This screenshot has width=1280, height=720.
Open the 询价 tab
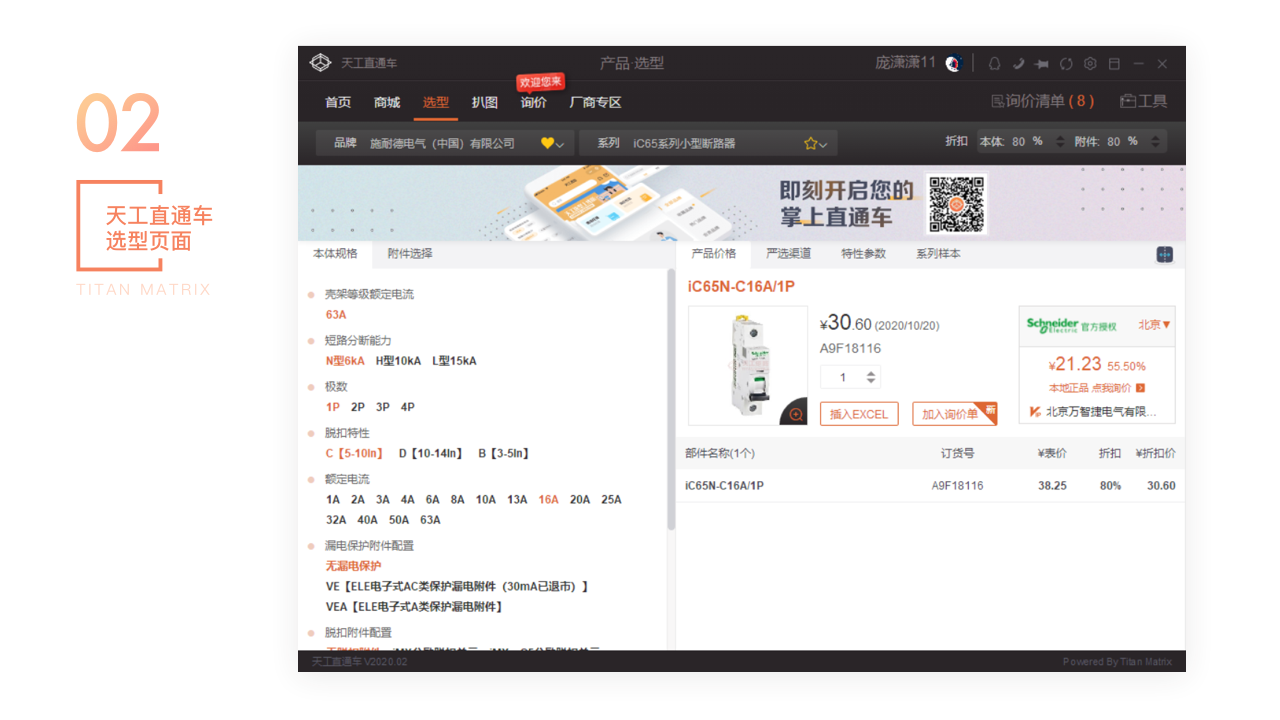pos(534,102)
